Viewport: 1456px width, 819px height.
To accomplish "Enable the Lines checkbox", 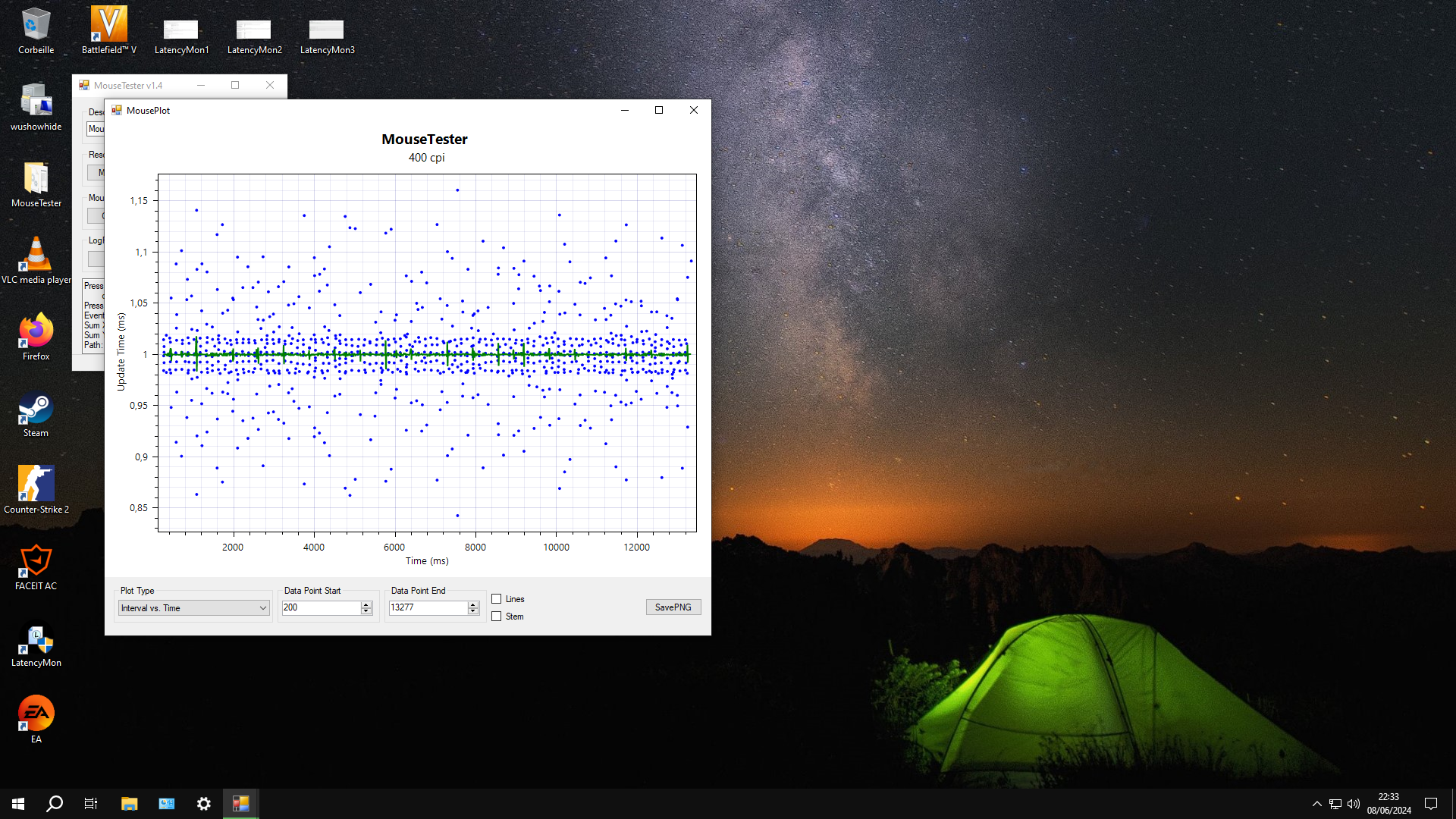I will 497,599.
